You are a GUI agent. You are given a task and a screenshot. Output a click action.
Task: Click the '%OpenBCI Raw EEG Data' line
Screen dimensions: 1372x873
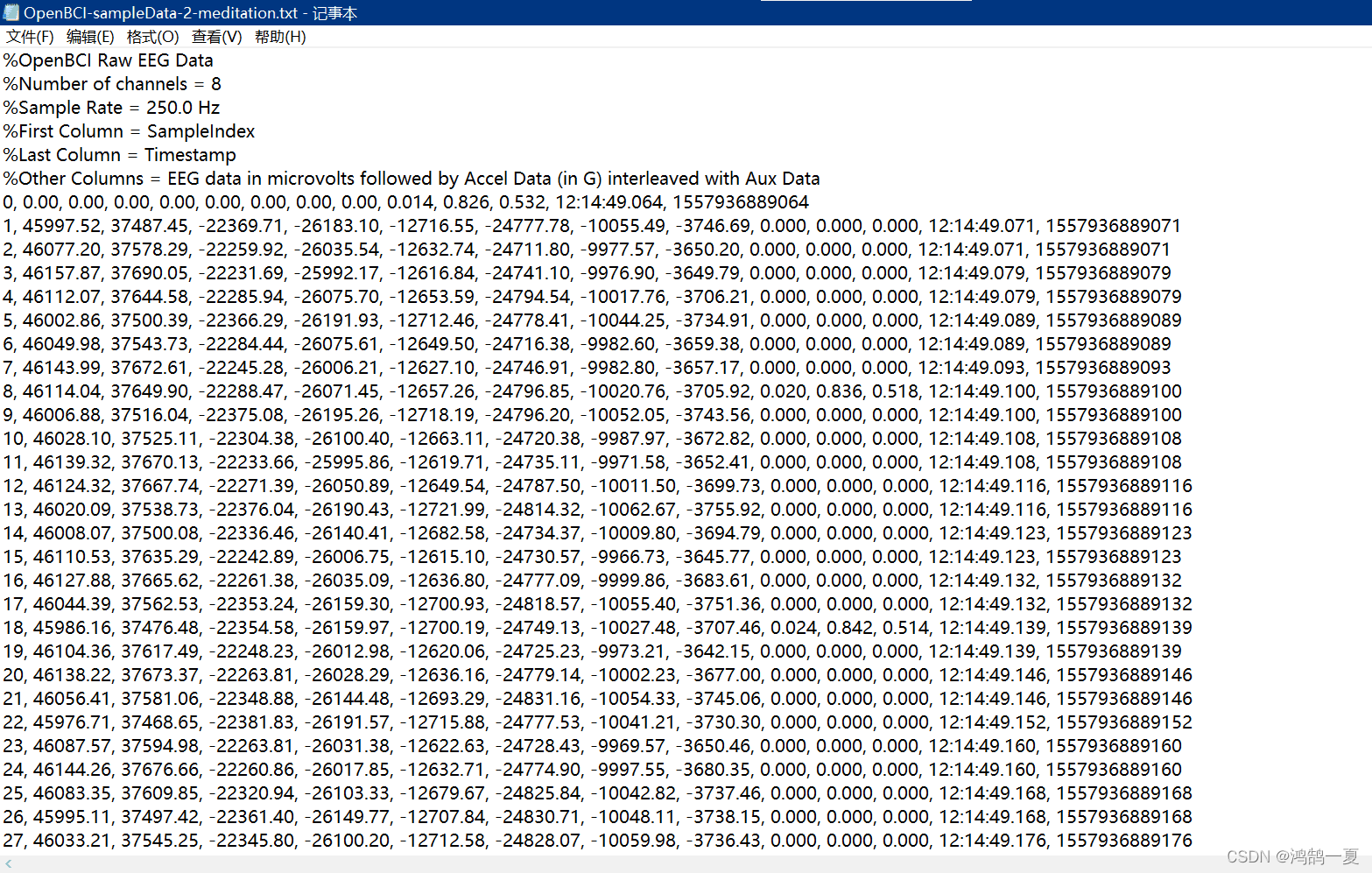click(109, 60)
